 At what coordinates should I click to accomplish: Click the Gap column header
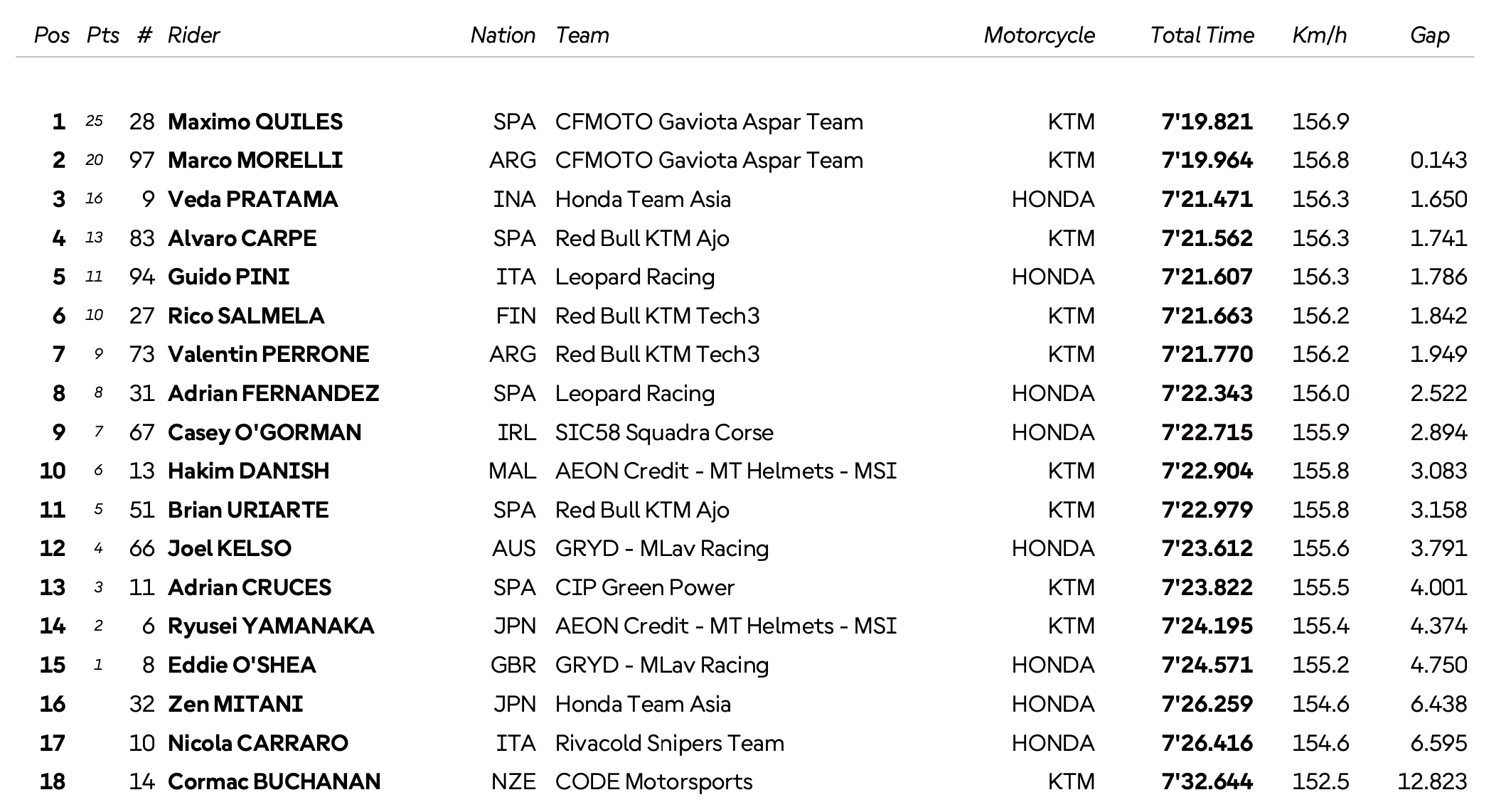tap(1429, 35)
